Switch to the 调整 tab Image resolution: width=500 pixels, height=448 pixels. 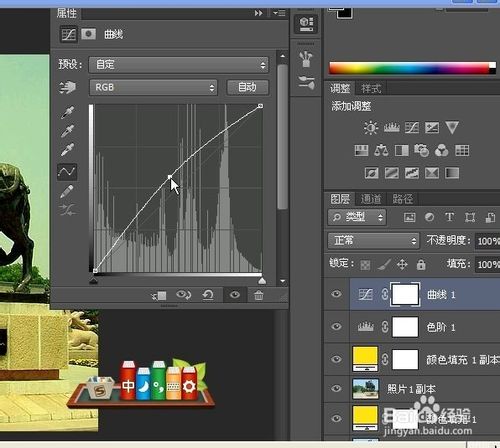340,89
